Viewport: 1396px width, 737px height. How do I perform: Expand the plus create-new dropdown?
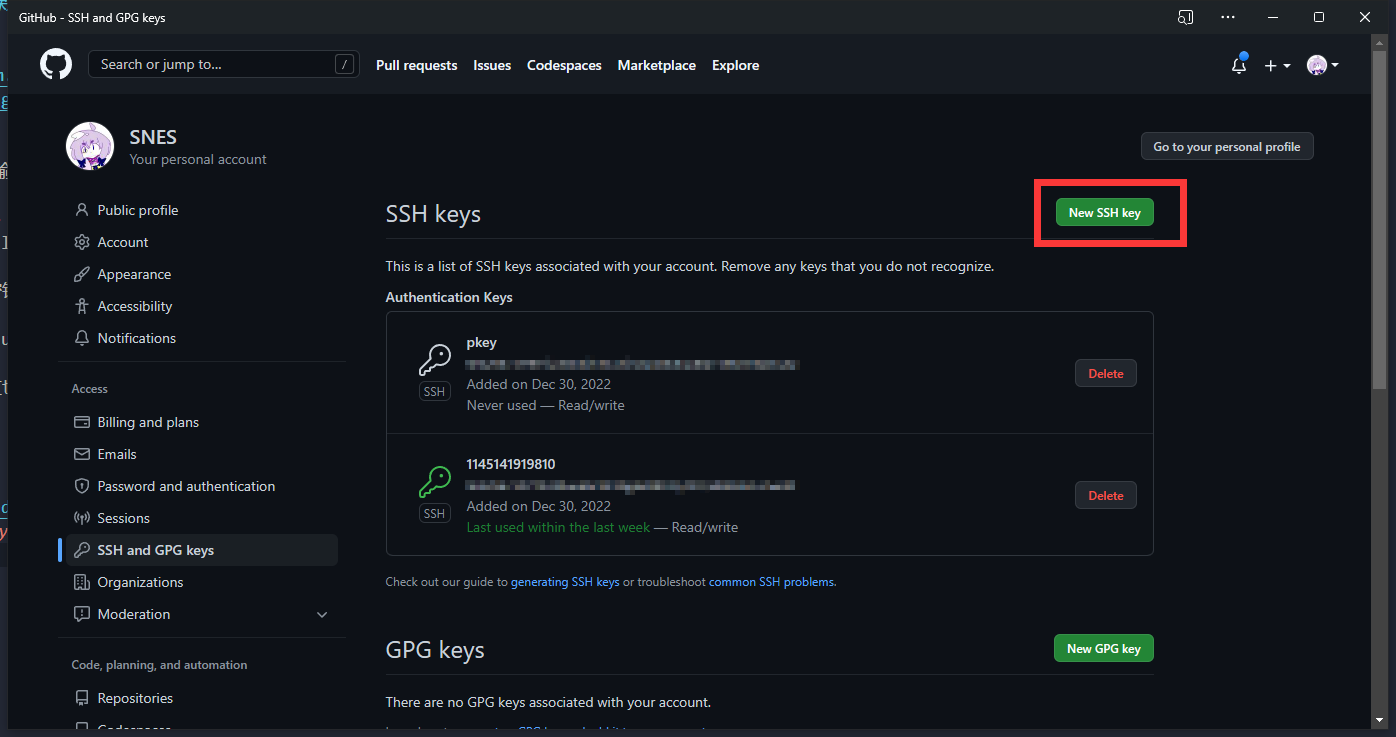coord(1277,65)
